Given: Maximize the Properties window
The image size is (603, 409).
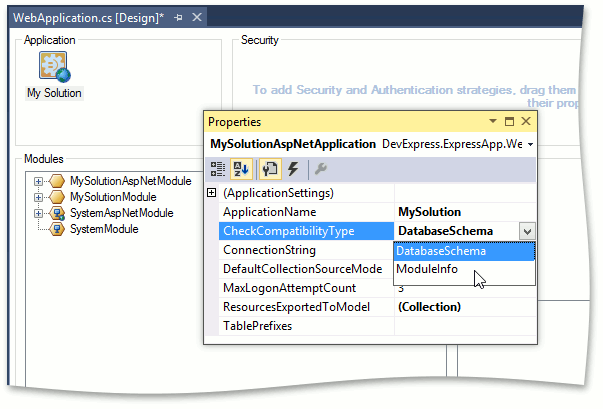Looking at the screenshot, I should pos(509,121).
